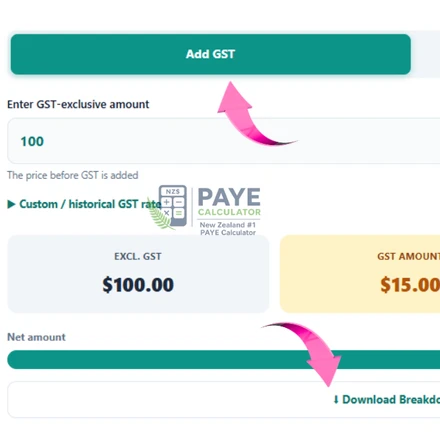Click the green fern leaf logo icon
The image size is (440, 440).
[x=160, y=215]
